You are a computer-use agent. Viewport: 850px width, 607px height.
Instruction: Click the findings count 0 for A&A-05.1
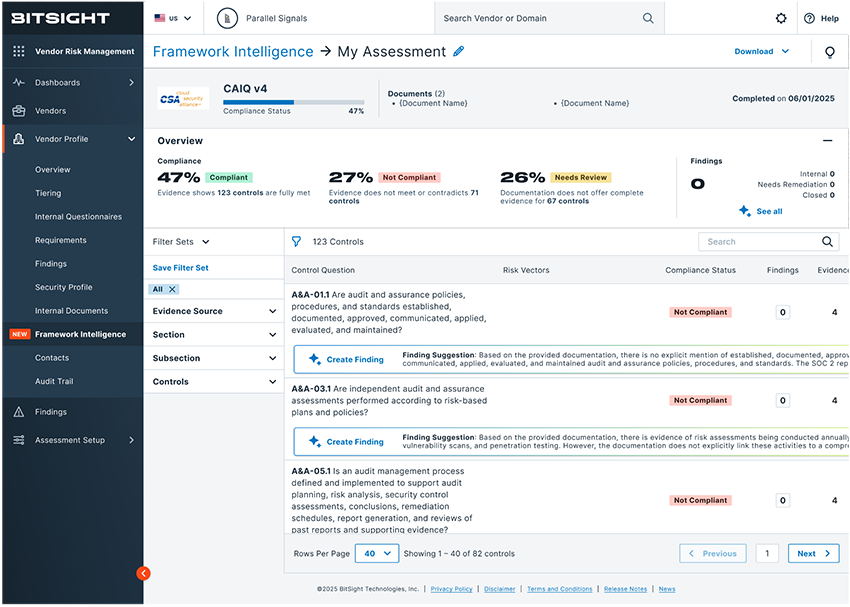click(782, 500)
